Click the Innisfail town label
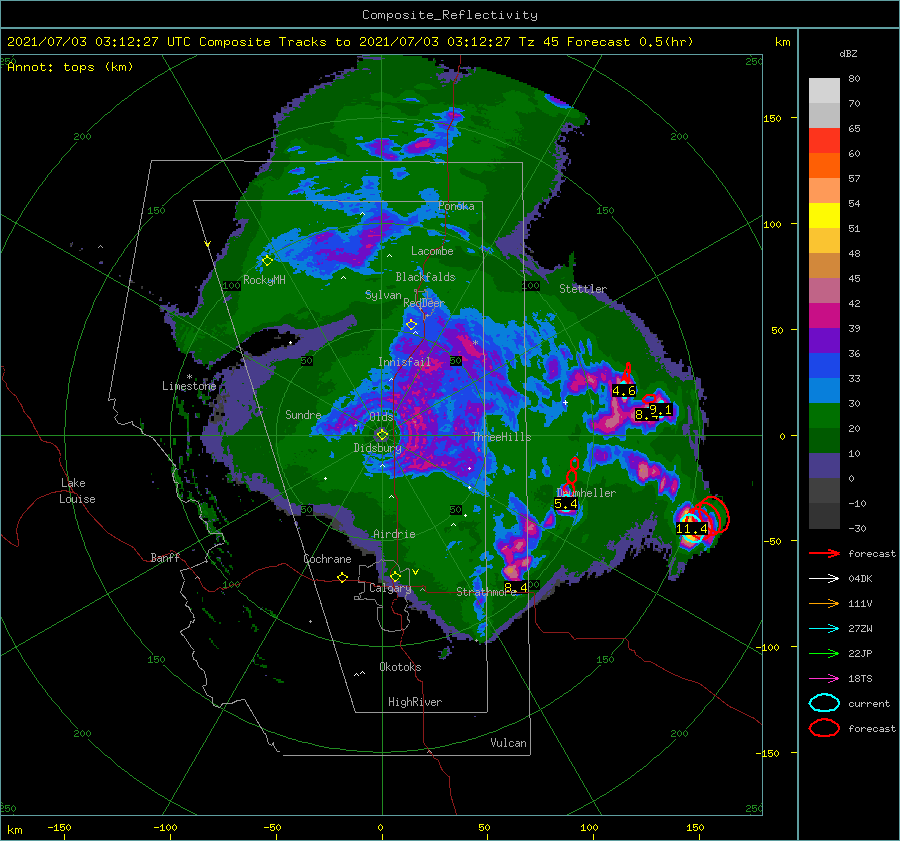 [404, 362]
